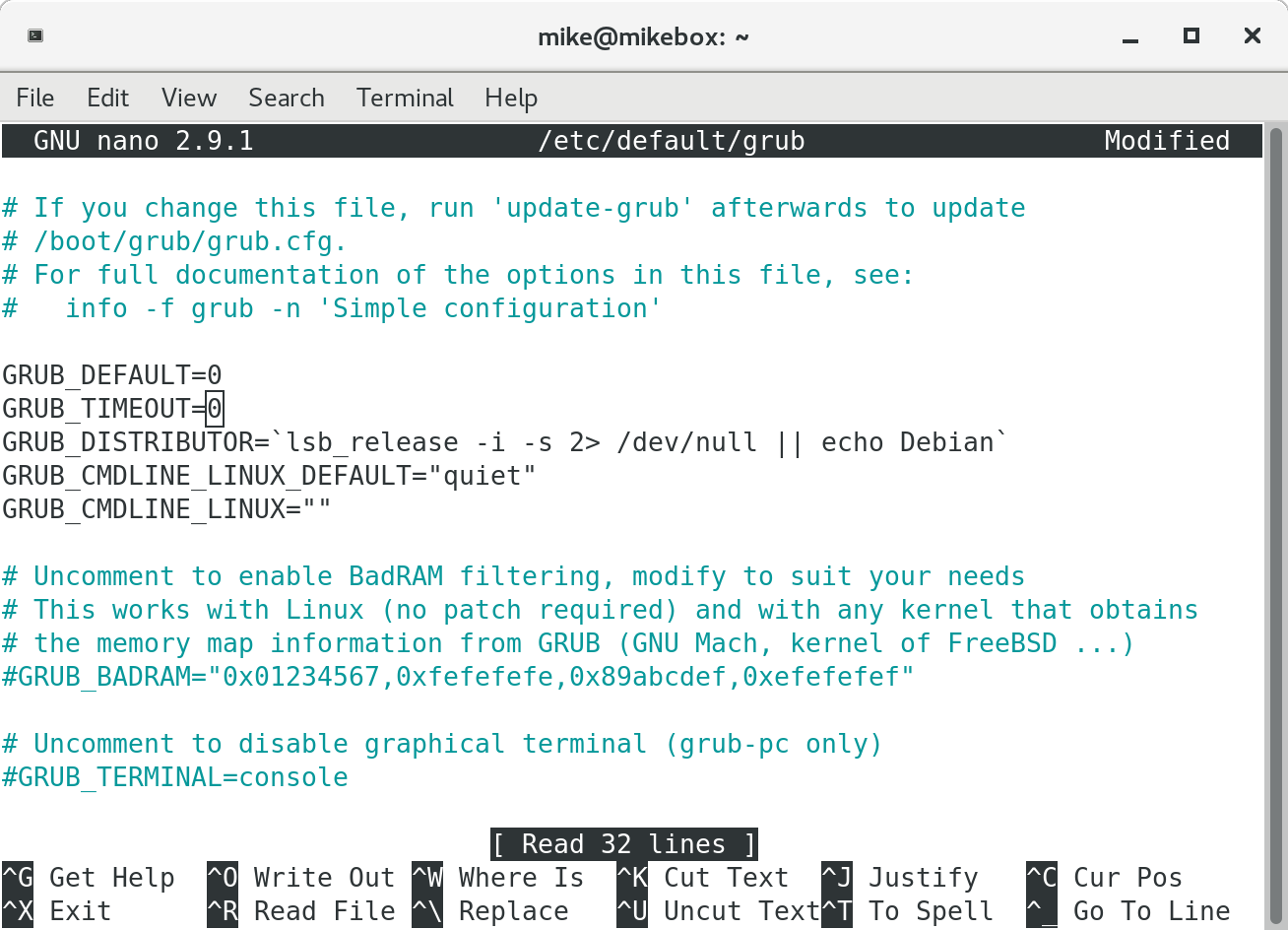This screenshot has height=930, width=1288.
Task: Place cursor on GRUB_TIMEOUT value 0
Action: click(215, 408)
